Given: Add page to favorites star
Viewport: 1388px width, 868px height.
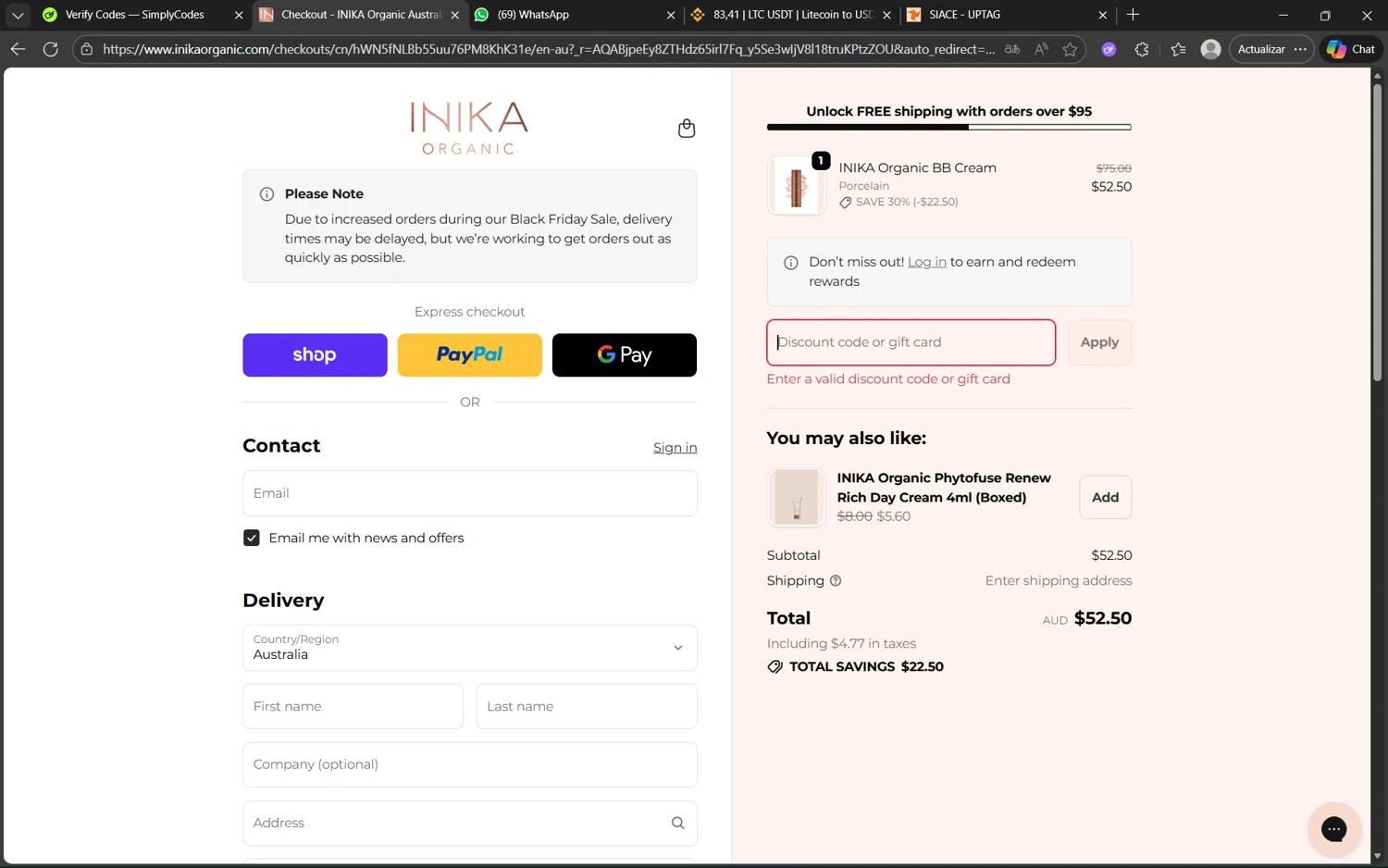Looking at the screenshot, I should point(1070,49).
